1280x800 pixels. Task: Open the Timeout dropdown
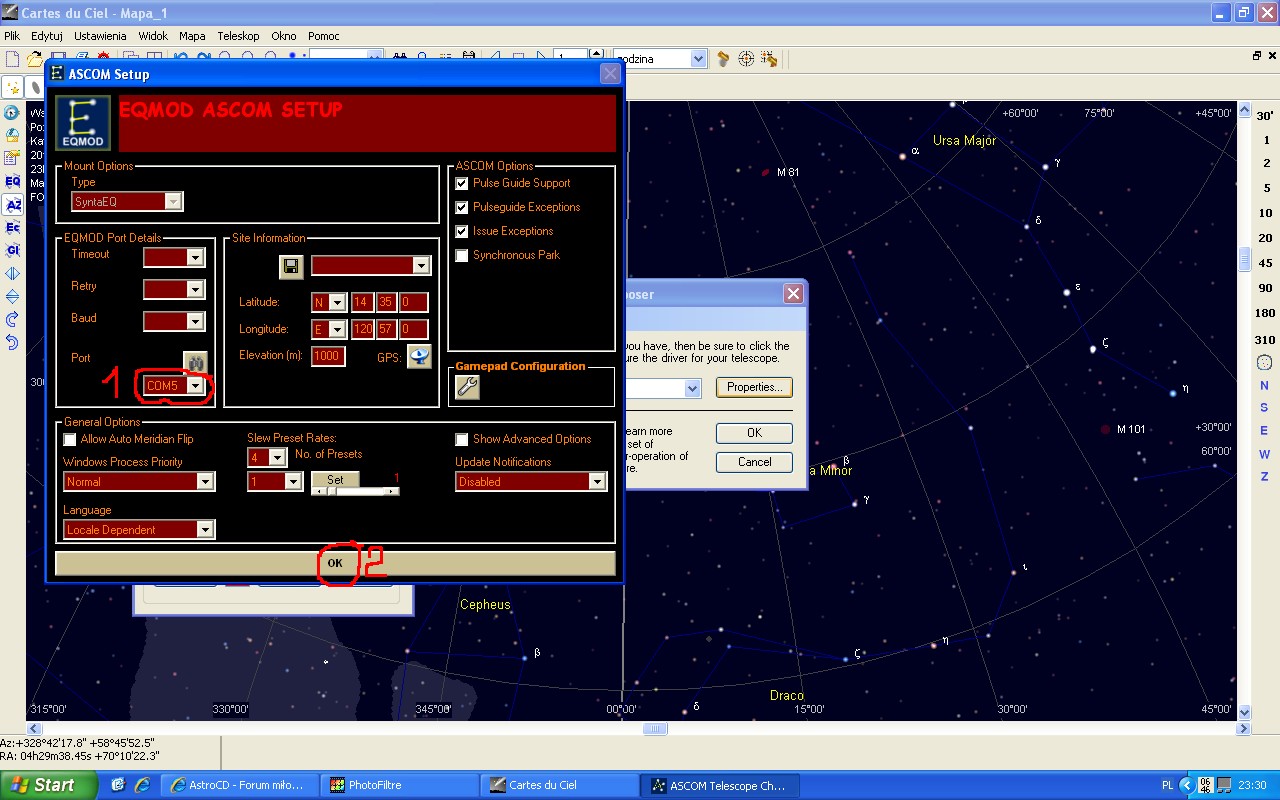pos(195,258)
